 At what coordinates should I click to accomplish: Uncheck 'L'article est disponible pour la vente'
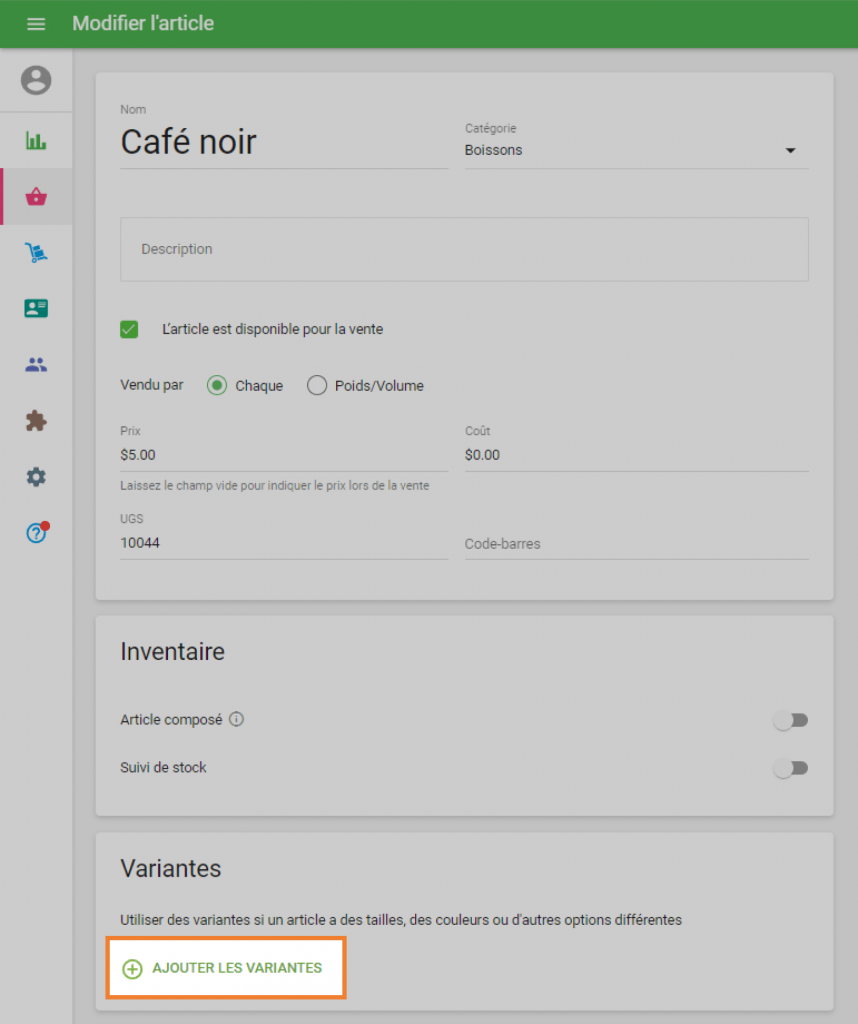(129, 328)
